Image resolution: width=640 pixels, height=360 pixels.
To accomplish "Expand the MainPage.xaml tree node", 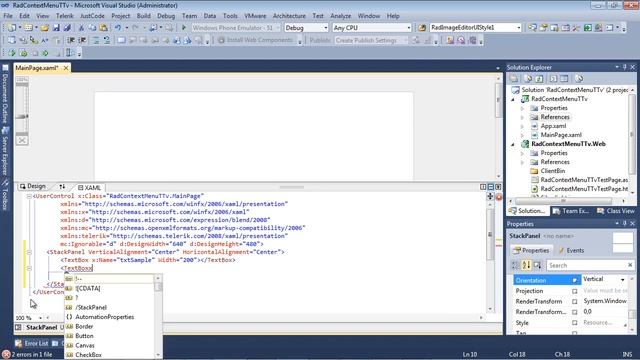I will click(522, 135).
